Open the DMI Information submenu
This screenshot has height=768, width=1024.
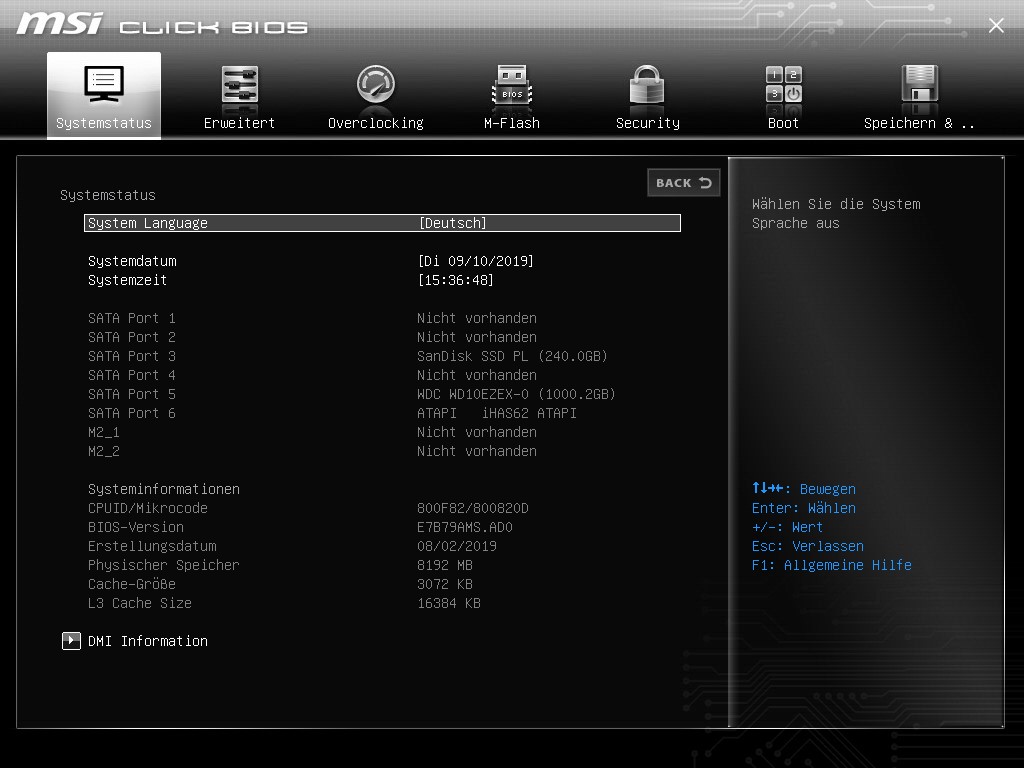148,641
